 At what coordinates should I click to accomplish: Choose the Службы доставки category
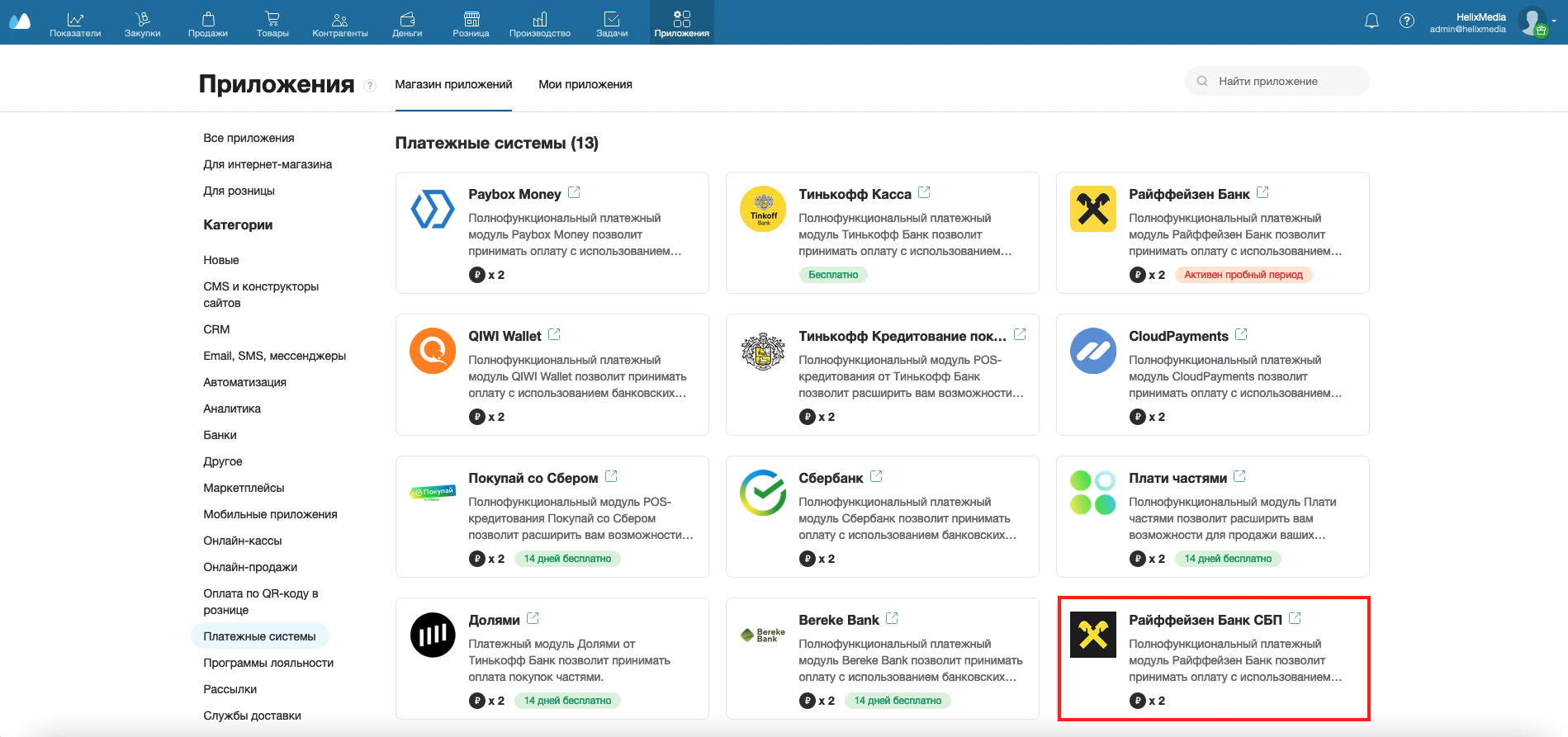[252, 716]
